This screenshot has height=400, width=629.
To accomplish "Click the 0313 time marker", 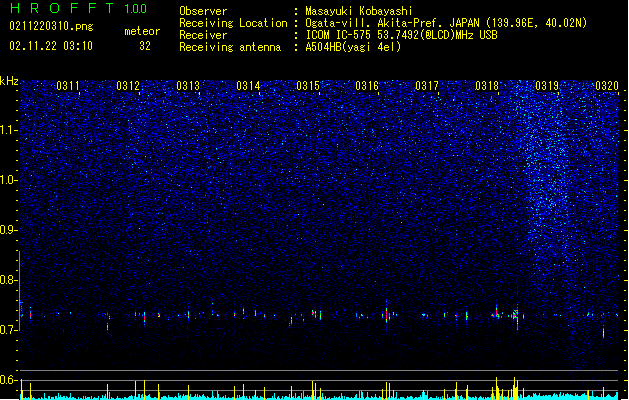I will (188, 85).
